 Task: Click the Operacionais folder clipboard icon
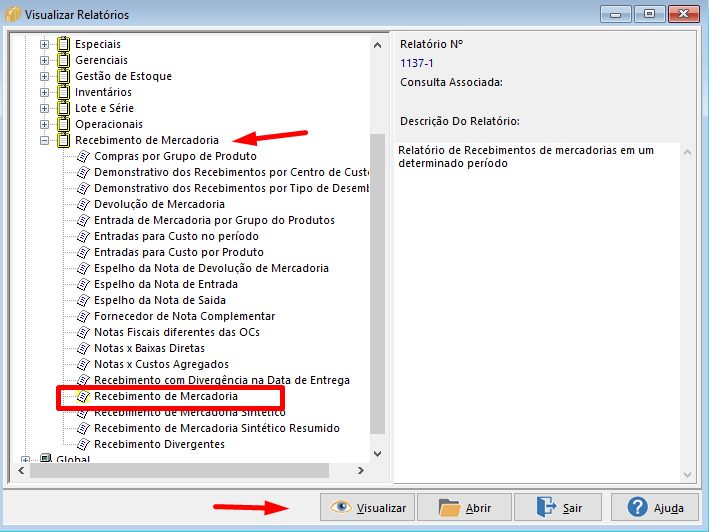point(63,124)
